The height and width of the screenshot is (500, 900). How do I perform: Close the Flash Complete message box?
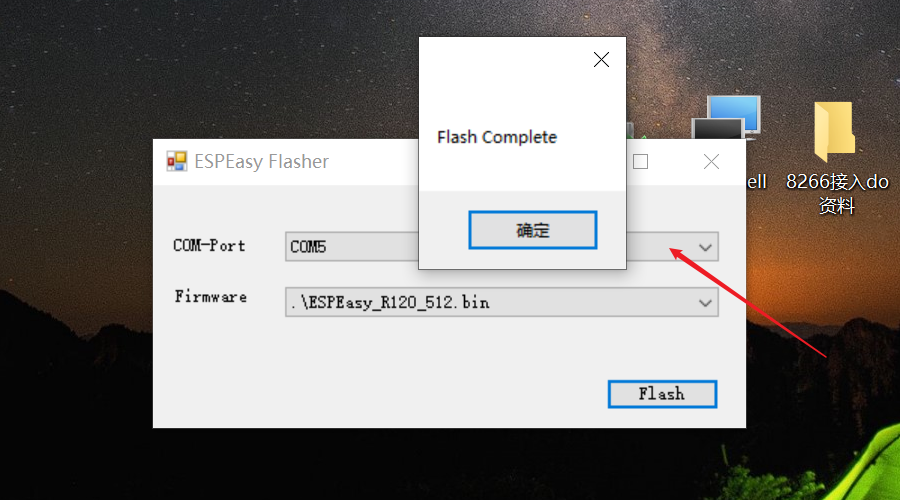(601, 60)
